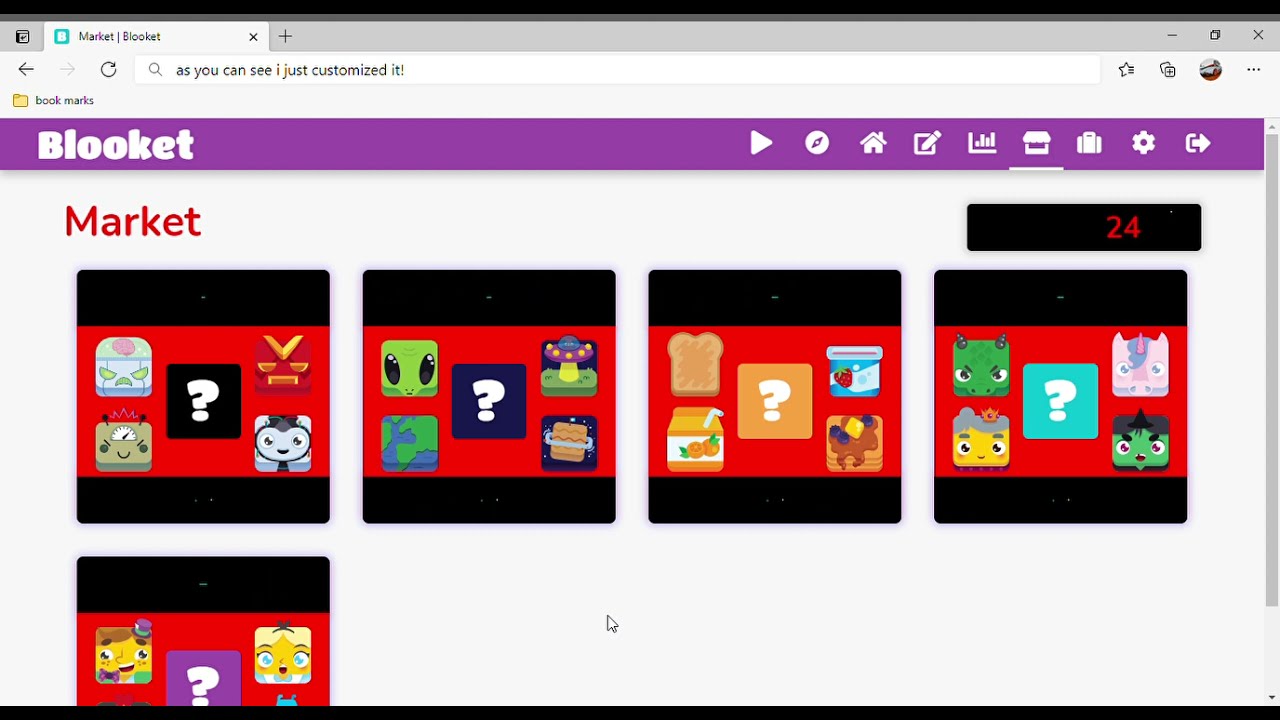The height and width of the screenshot is (720, 1280).
Task: Click the zombie brain blook
Action: coord(124,367)
